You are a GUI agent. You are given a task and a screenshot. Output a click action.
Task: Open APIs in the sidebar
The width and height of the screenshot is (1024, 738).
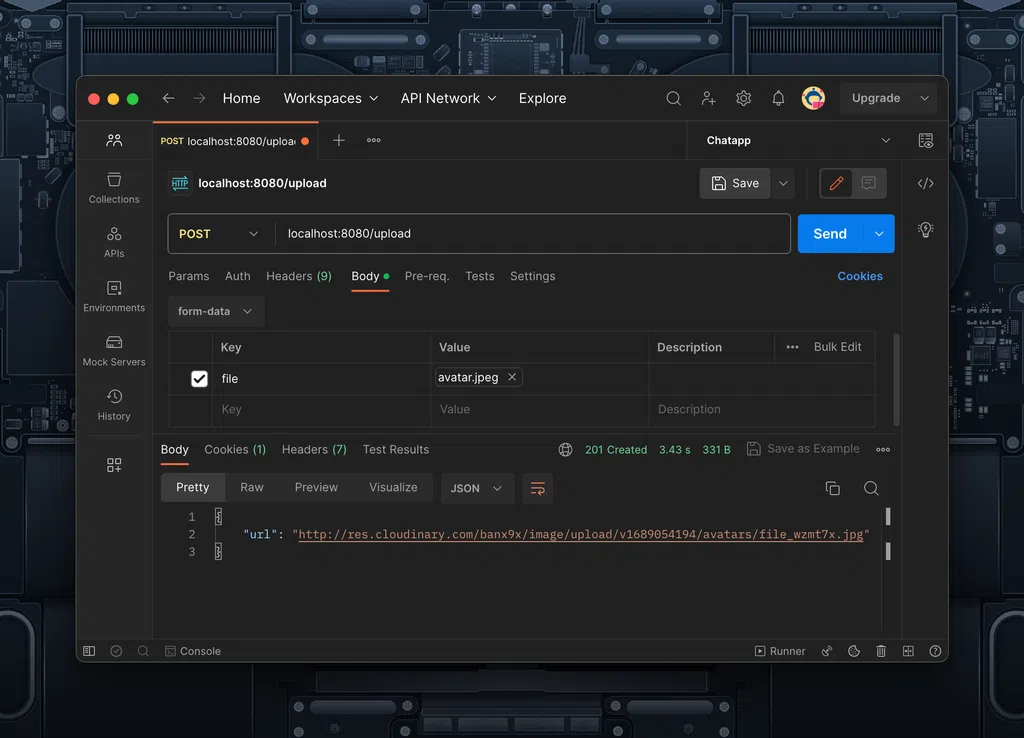pos(114,242)
